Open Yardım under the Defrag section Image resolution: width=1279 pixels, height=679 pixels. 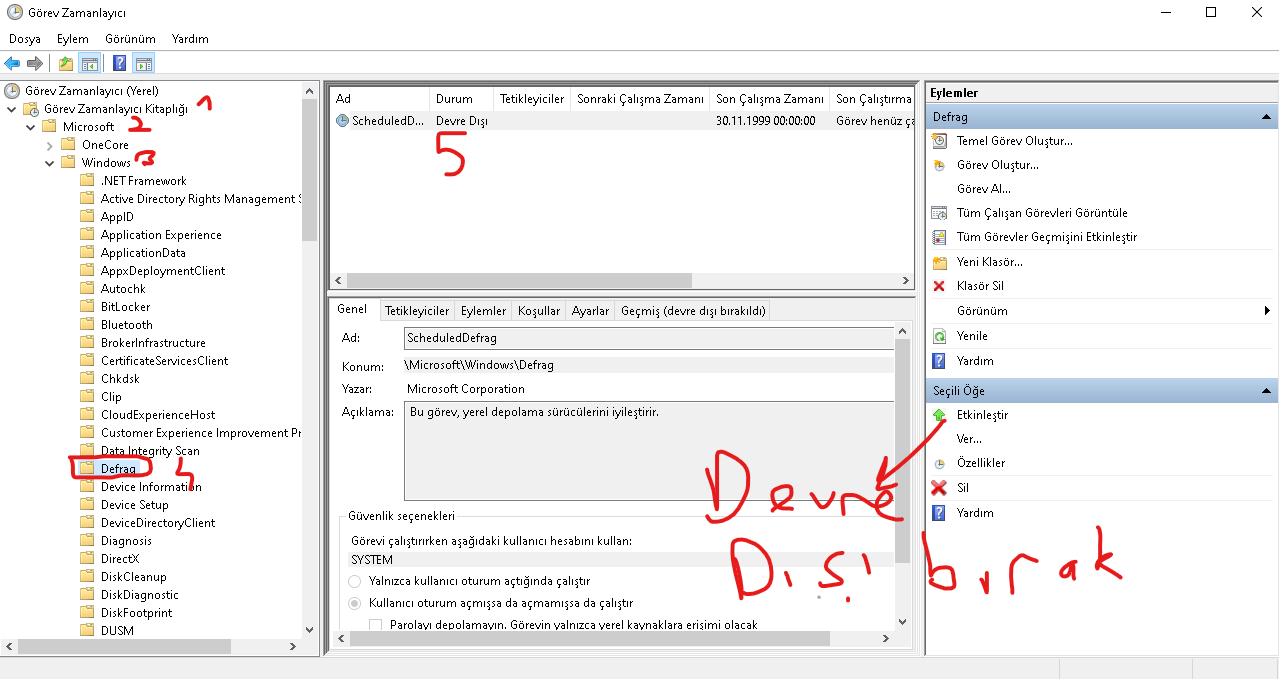(975, 361)
